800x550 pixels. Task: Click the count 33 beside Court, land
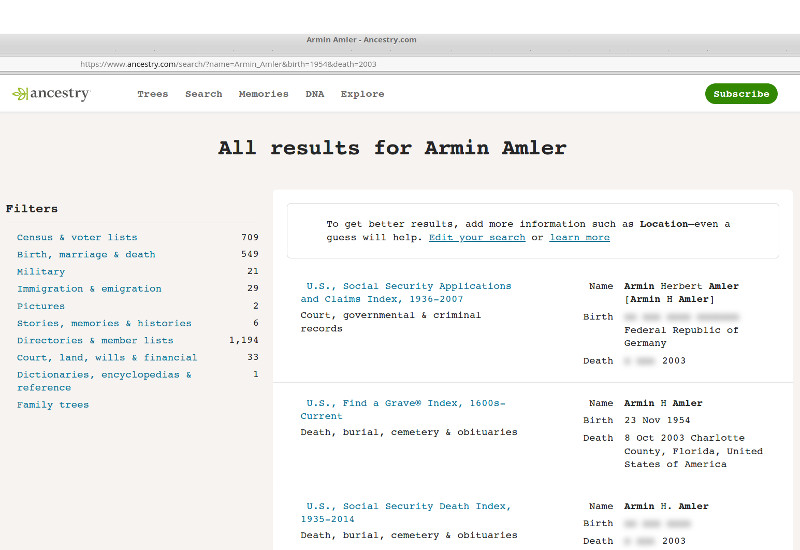[x=253, y=357]
